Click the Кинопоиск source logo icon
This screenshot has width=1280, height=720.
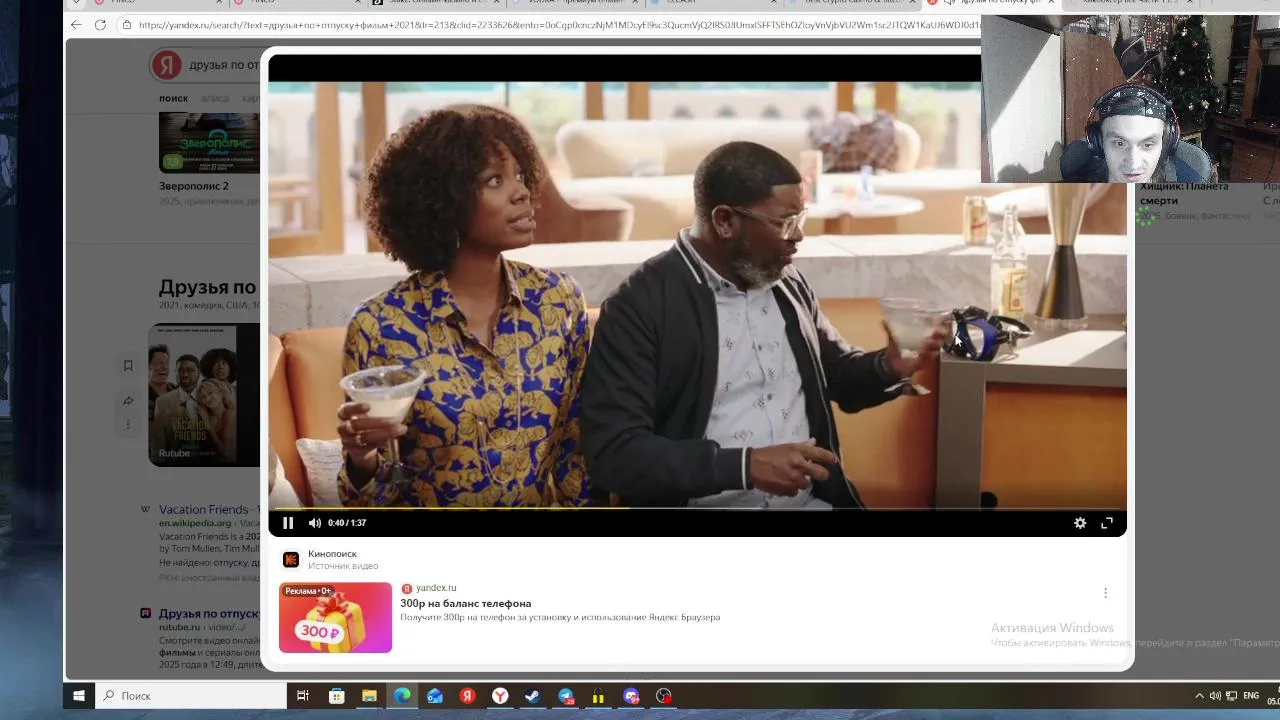[x=291, y=560]
